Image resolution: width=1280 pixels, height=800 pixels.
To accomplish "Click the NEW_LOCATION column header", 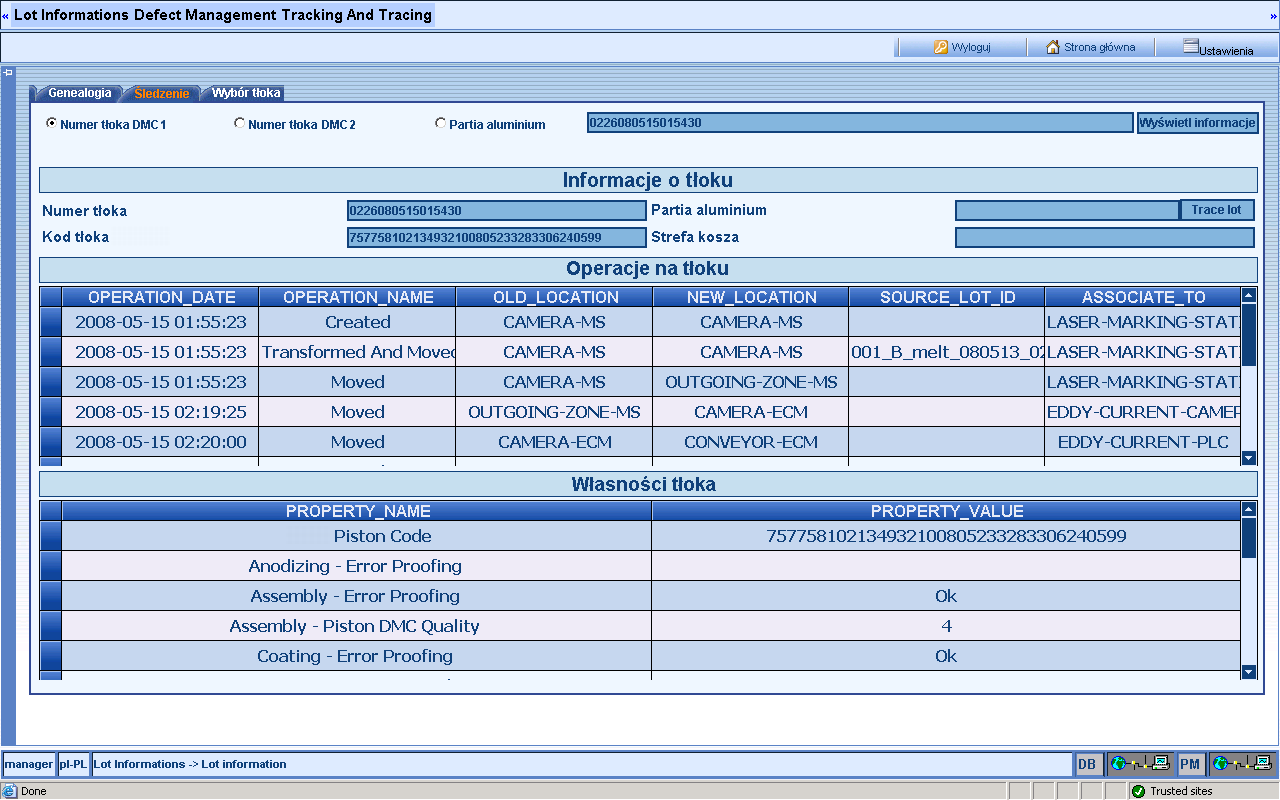I will (751, 297).
